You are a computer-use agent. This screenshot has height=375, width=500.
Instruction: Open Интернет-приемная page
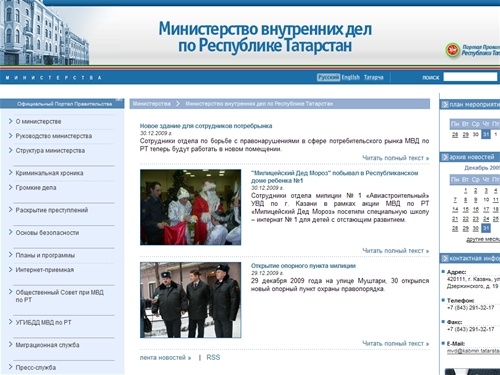45,270
